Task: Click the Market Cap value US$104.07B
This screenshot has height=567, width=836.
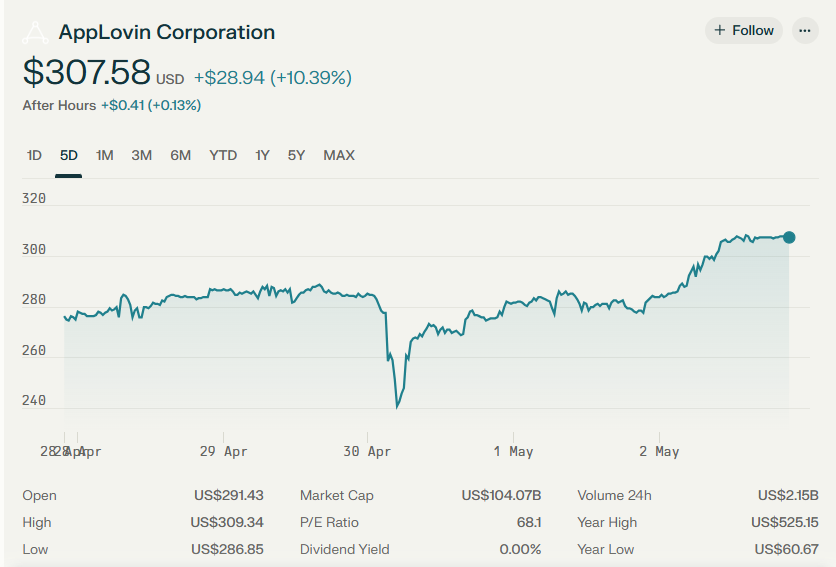Action: pos(501,495)
